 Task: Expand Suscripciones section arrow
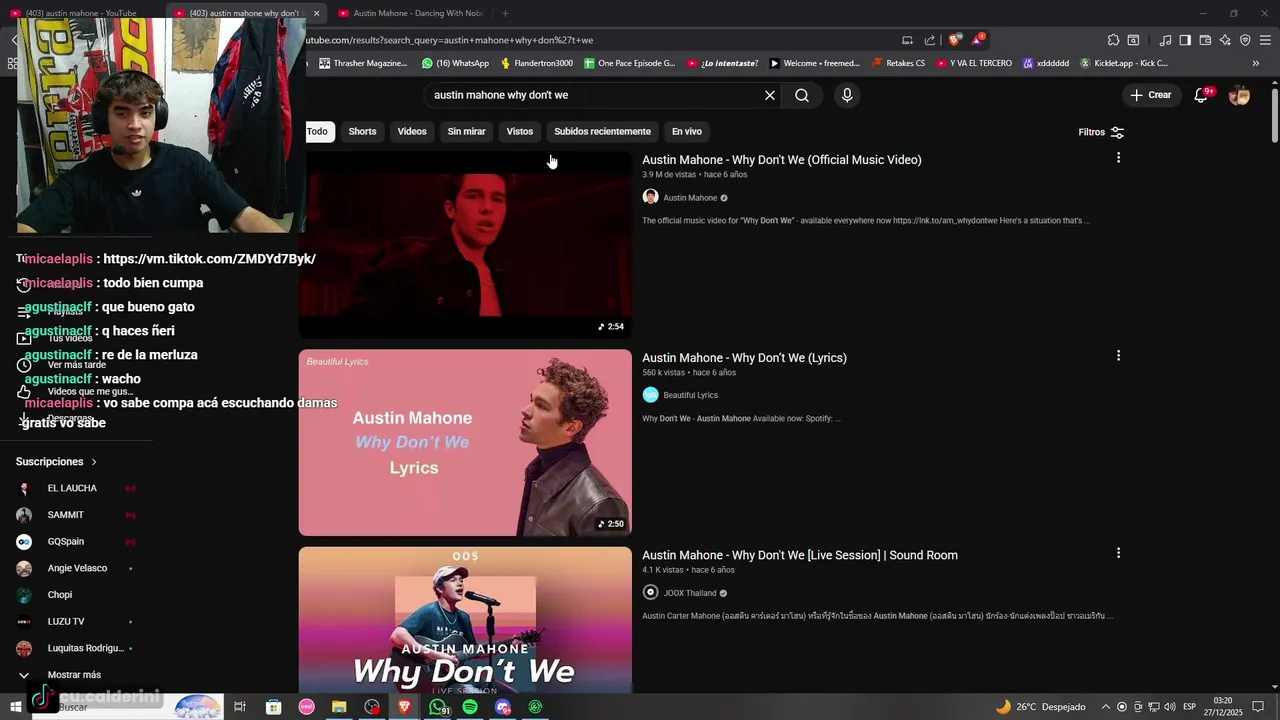click(94, 462)
